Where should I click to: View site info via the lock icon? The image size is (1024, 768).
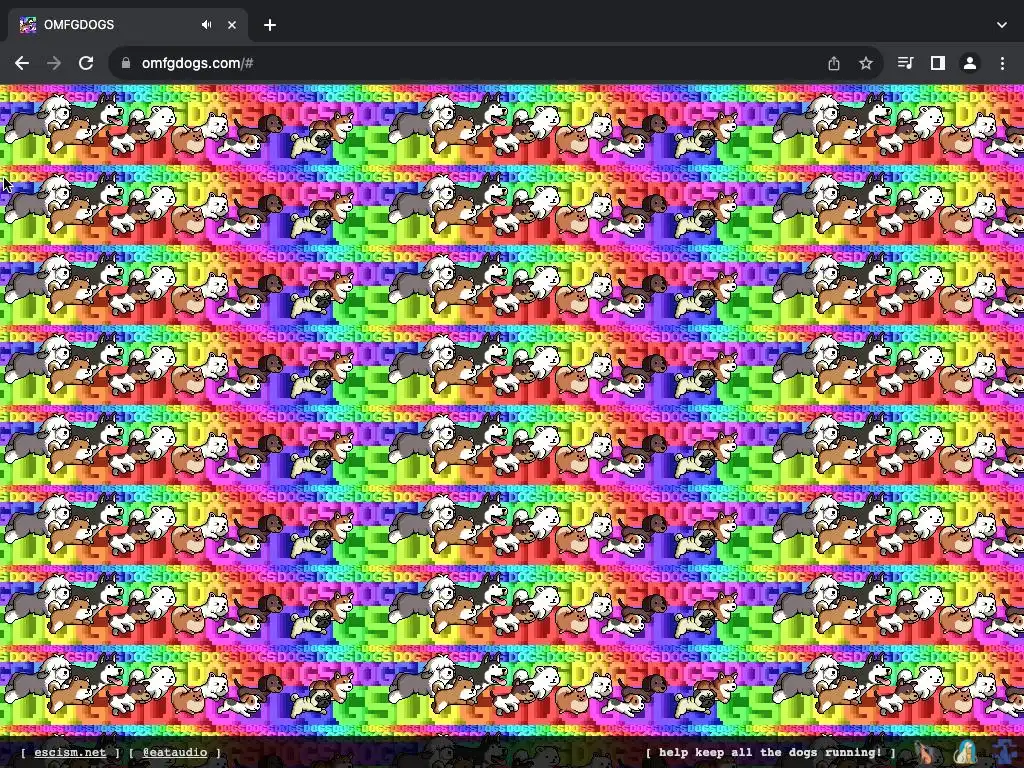click(x=126, y=63)
